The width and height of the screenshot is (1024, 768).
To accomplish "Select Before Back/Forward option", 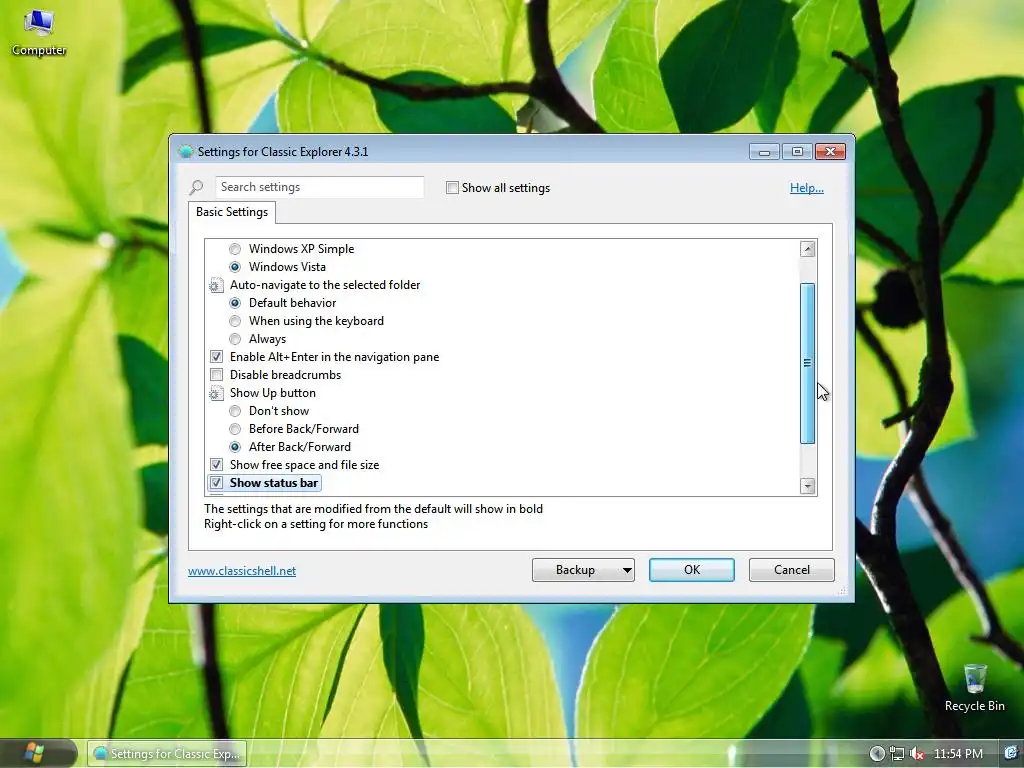I will 235,429.
